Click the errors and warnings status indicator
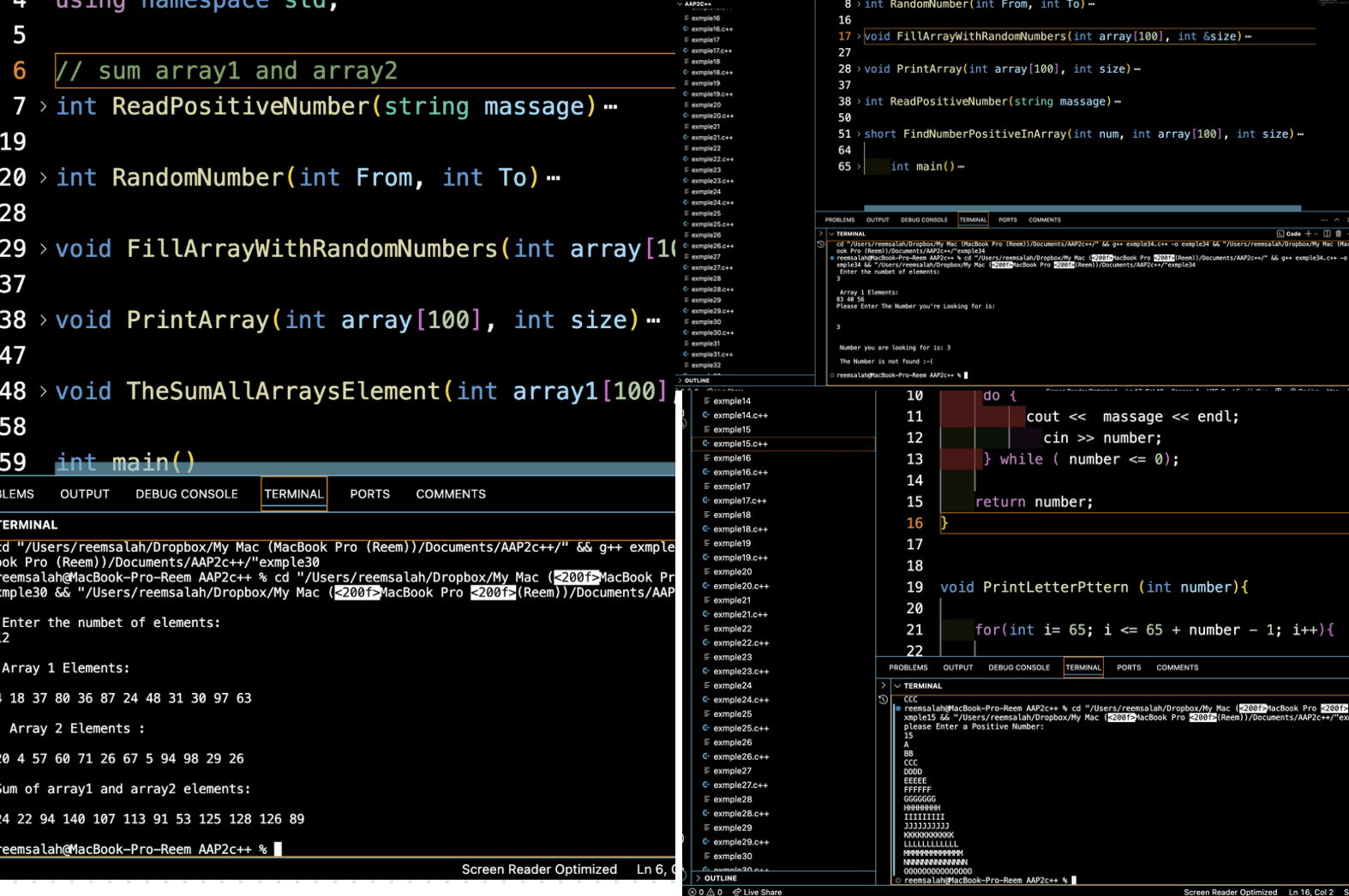Image resolution: width=1349 pixels, height=896 pixels. coord(705,892)
